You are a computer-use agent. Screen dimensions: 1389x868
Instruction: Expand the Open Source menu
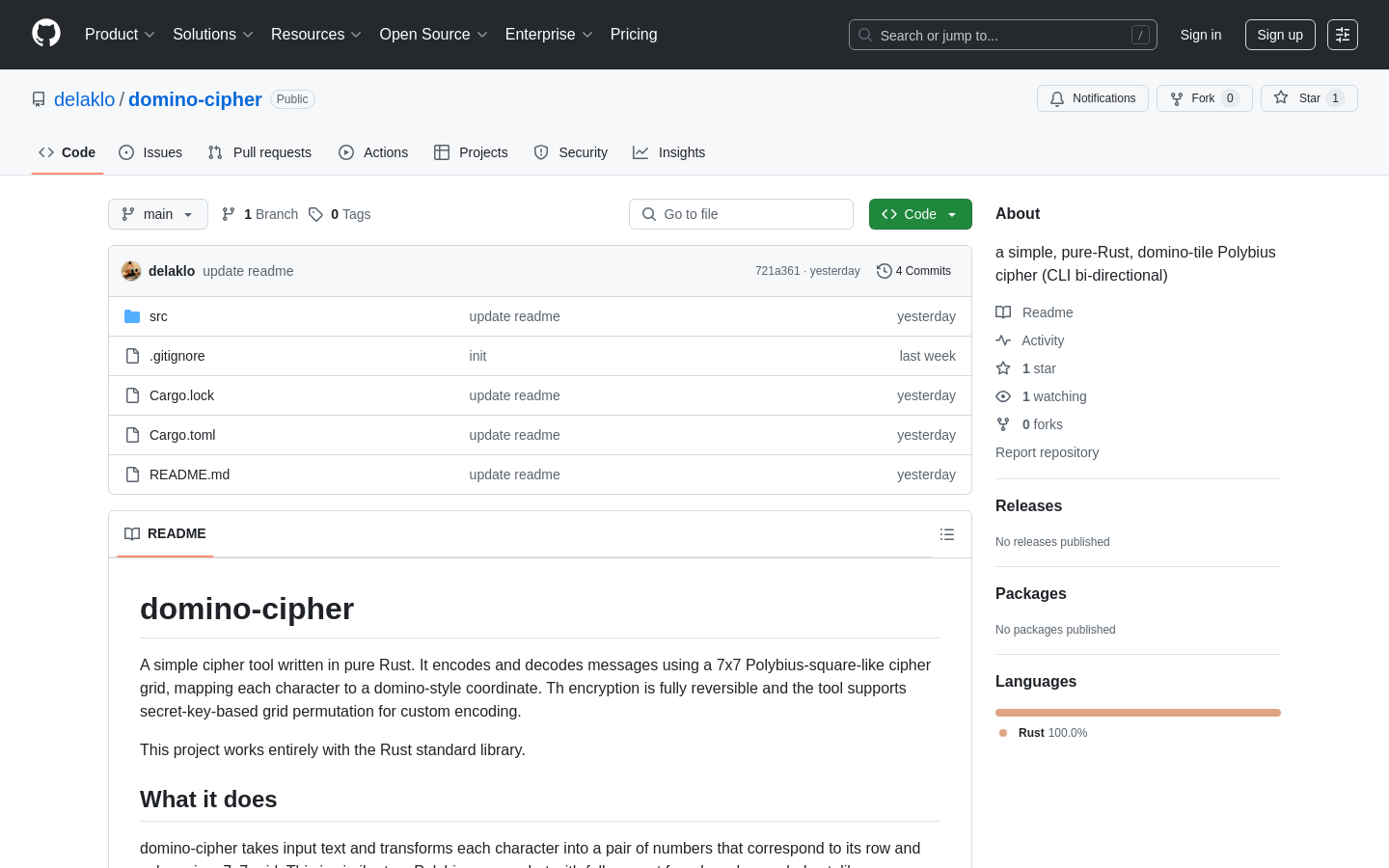click(x=434, y=35)
